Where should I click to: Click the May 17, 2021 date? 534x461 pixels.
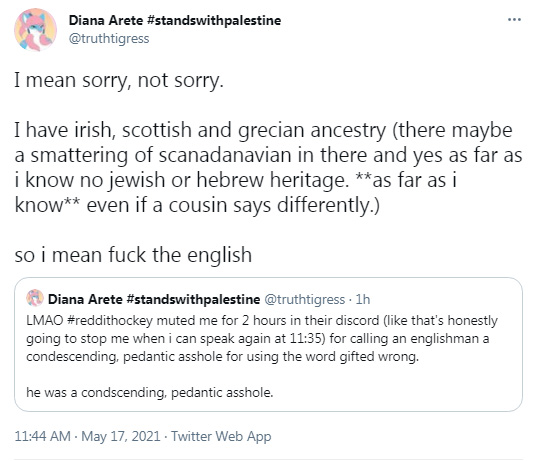click(121, 436)
